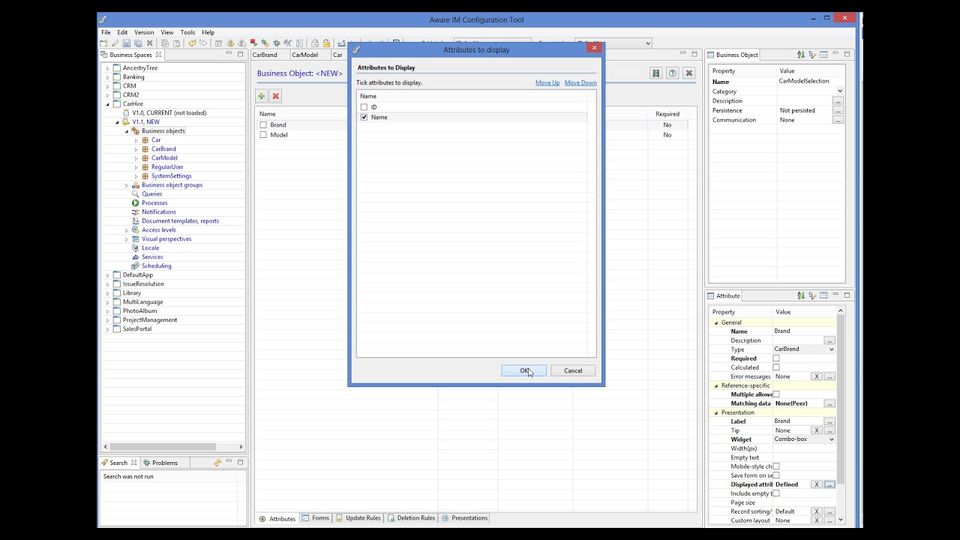Click the X button next to Error messages
Image resolution: width=960 pixels, height=540 pixels.
(x=817, y=377)
